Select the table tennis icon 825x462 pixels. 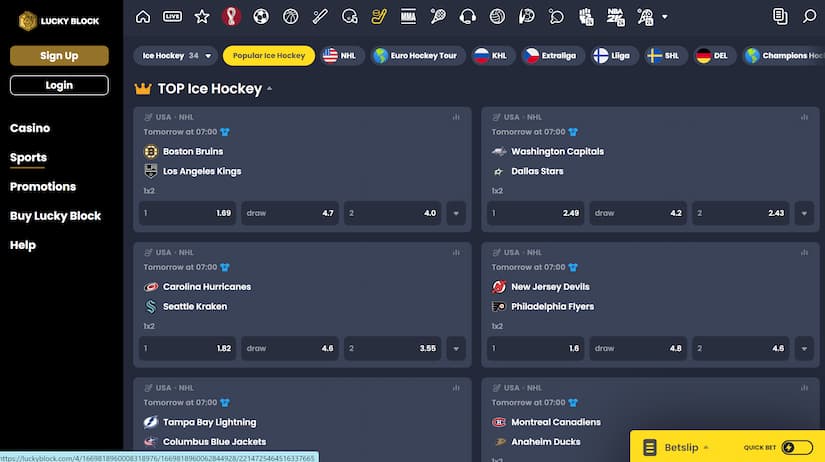[x=556, y=17]
